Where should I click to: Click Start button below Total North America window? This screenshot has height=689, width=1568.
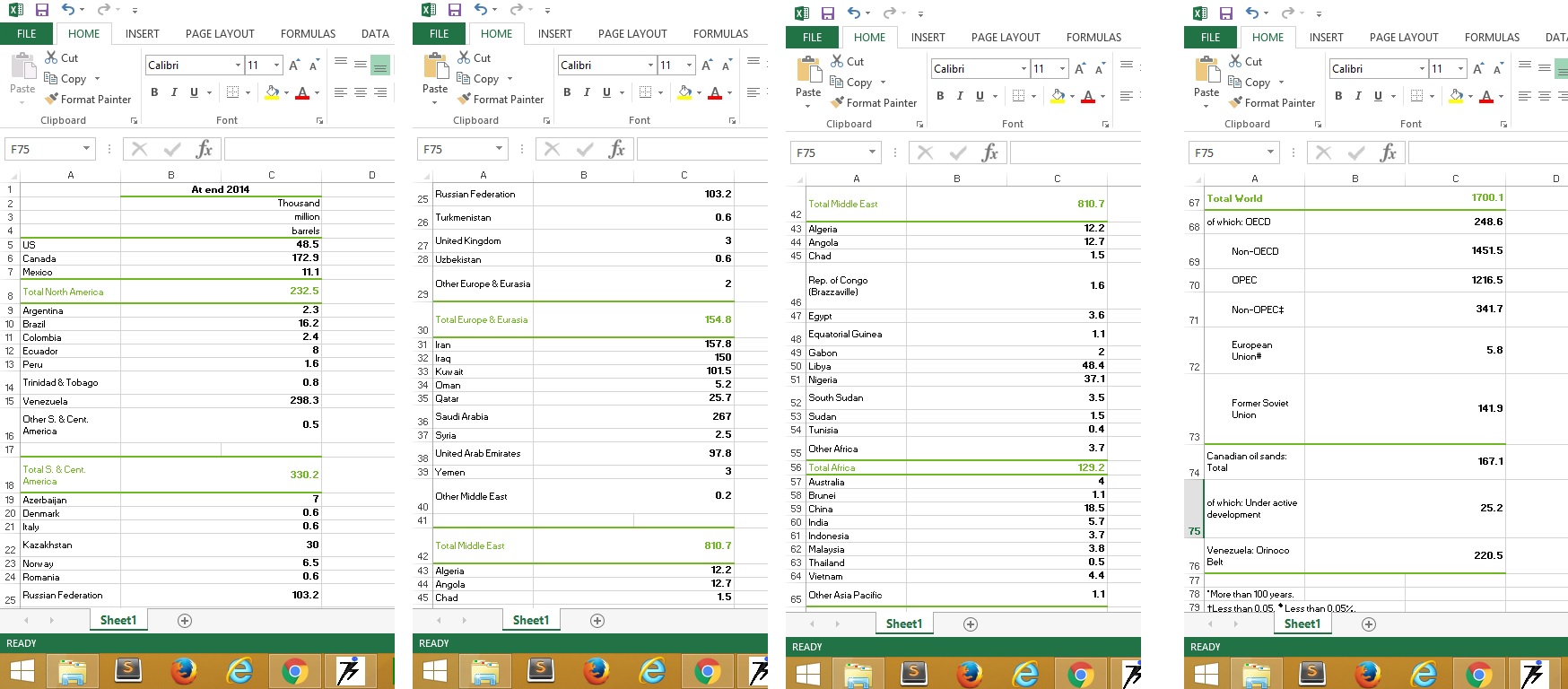coord(22,671)
